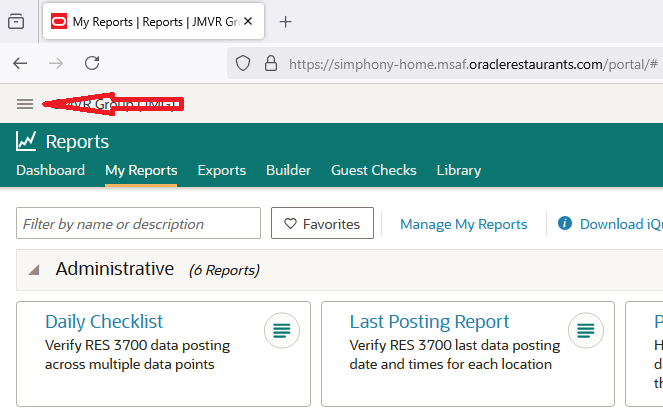Switch to the Dashboard tab
Viewport: 663px width, 413px height.
click(50, 170)
